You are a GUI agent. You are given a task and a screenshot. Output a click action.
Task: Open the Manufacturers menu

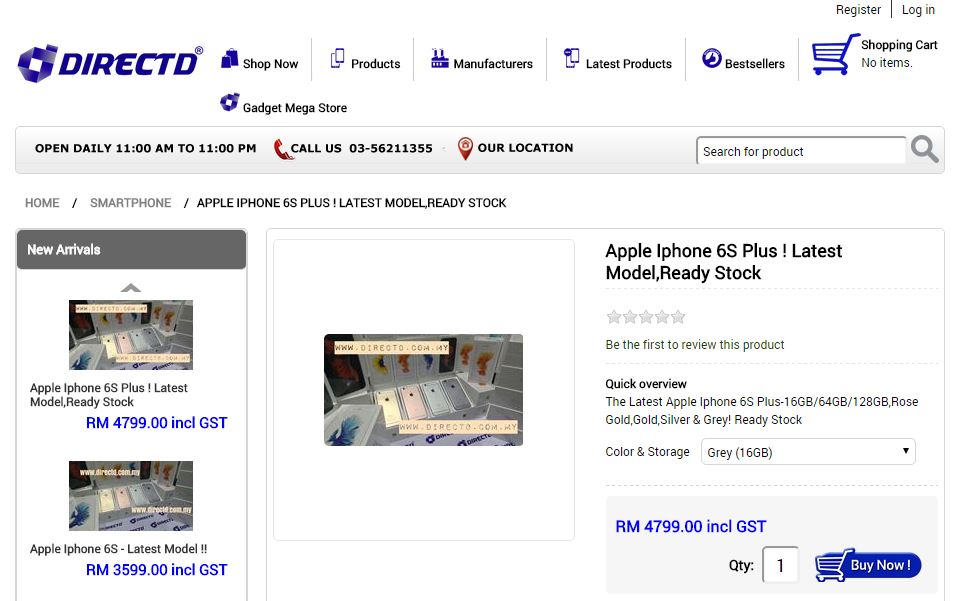click(x=493, y=64)
